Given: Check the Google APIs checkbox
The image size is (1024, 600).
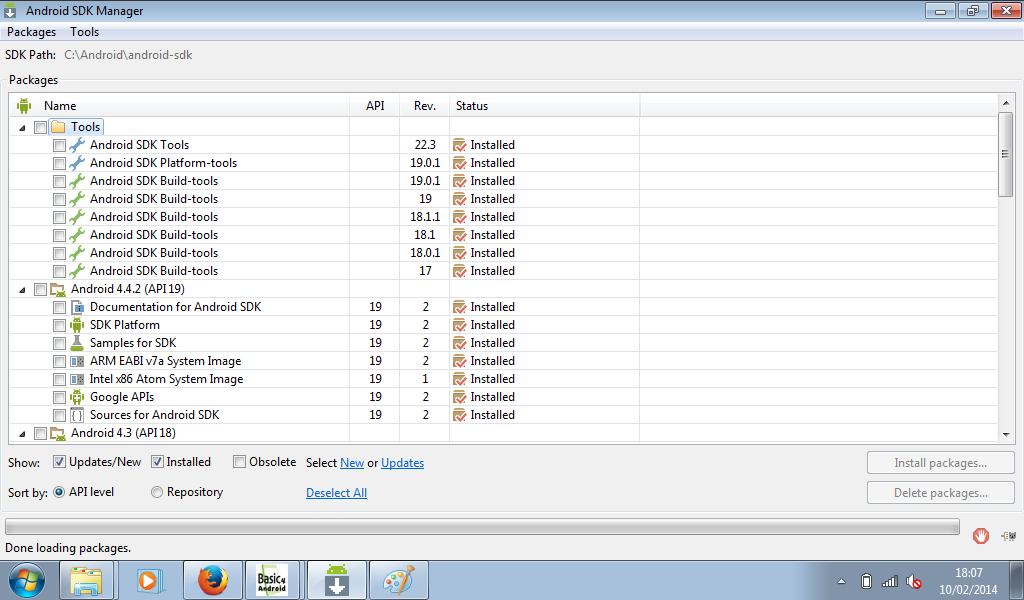Looking at the screenshot, I should point(59,397).
